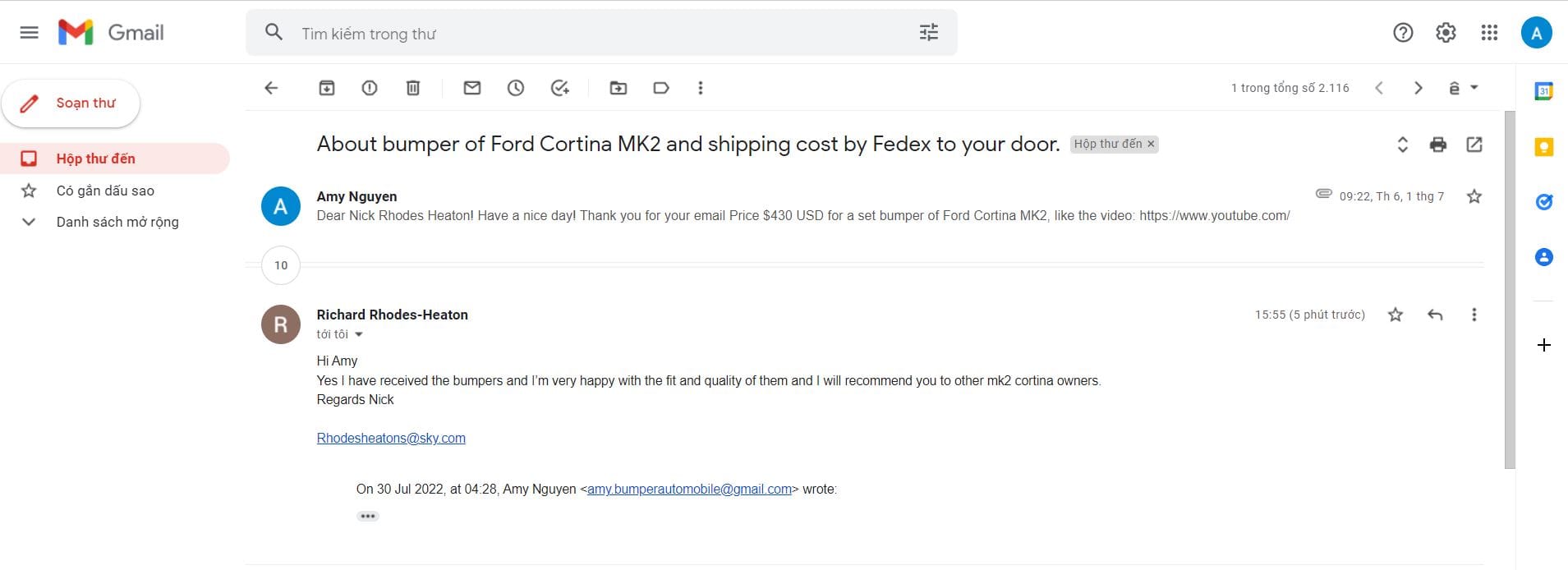Image resolution: width=1568 pixels, height=570 pixels.
Task: Snooze this email with clock icon
Action: pyautogui.click(x=516, y=88)
